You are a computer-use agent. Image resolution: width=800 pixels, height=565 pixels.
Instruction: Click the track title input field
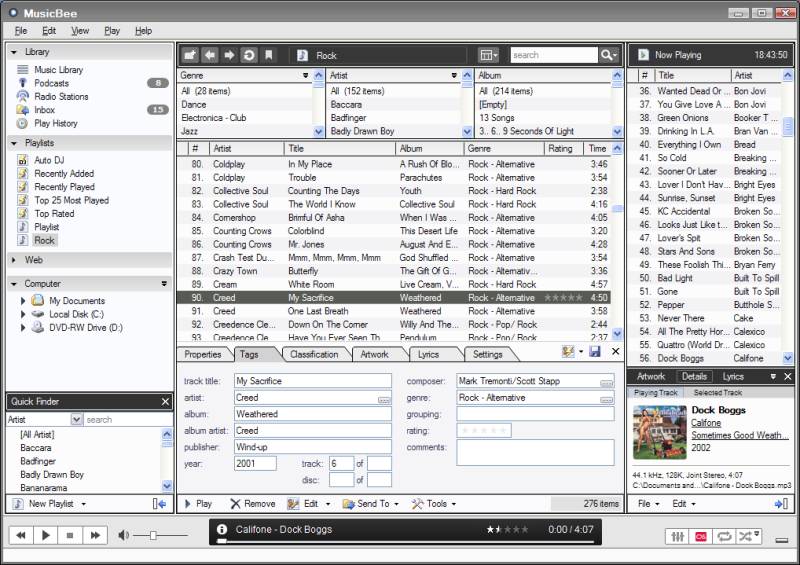[313, 381]
